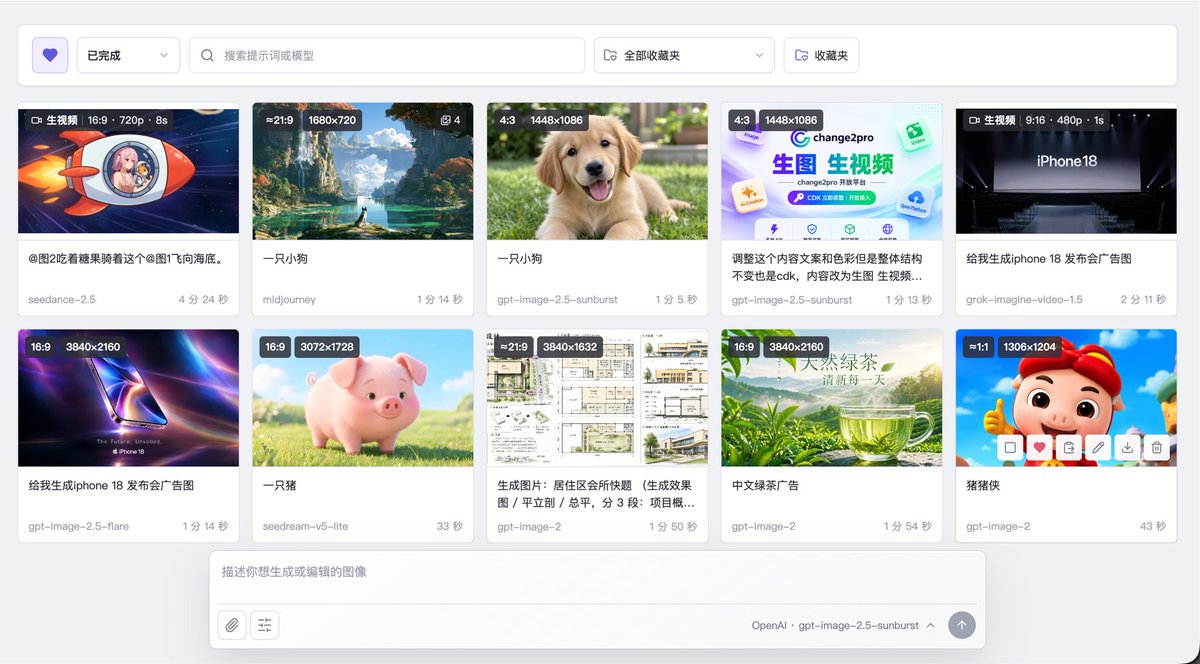
Task: Click the 猪猪侠 card title
Action: point(982,485)
